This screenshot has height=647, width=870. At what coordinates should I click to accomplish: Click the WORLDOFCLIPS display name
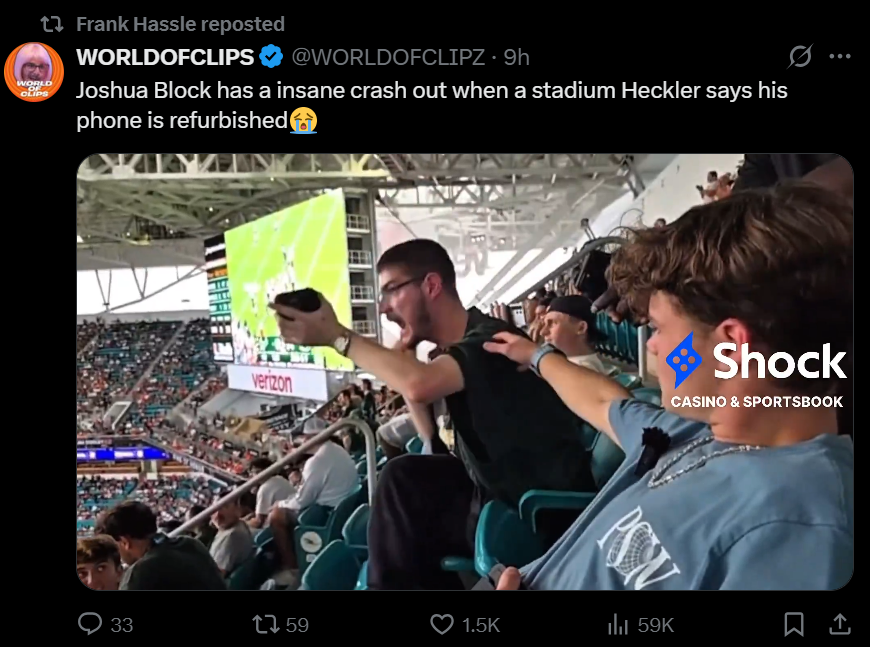(x=165, y=57)
